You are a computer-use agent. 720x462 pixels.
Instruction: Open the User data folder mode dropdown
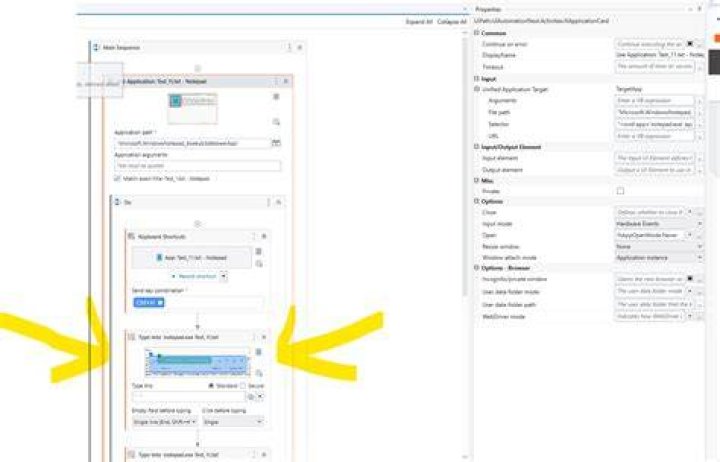[689, 291]
